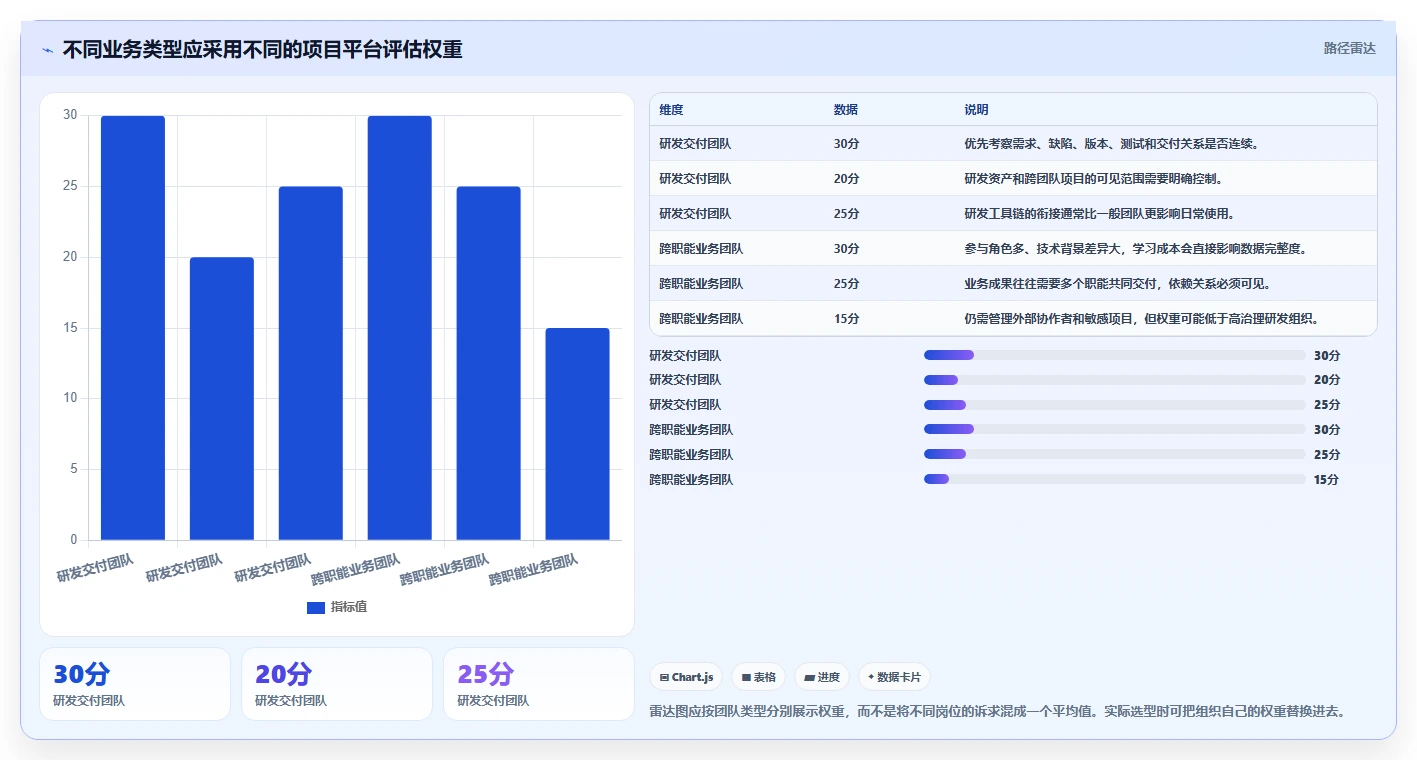Click the 15分 value in the table
Viewport: 1417px width, 760px height.
846,319
